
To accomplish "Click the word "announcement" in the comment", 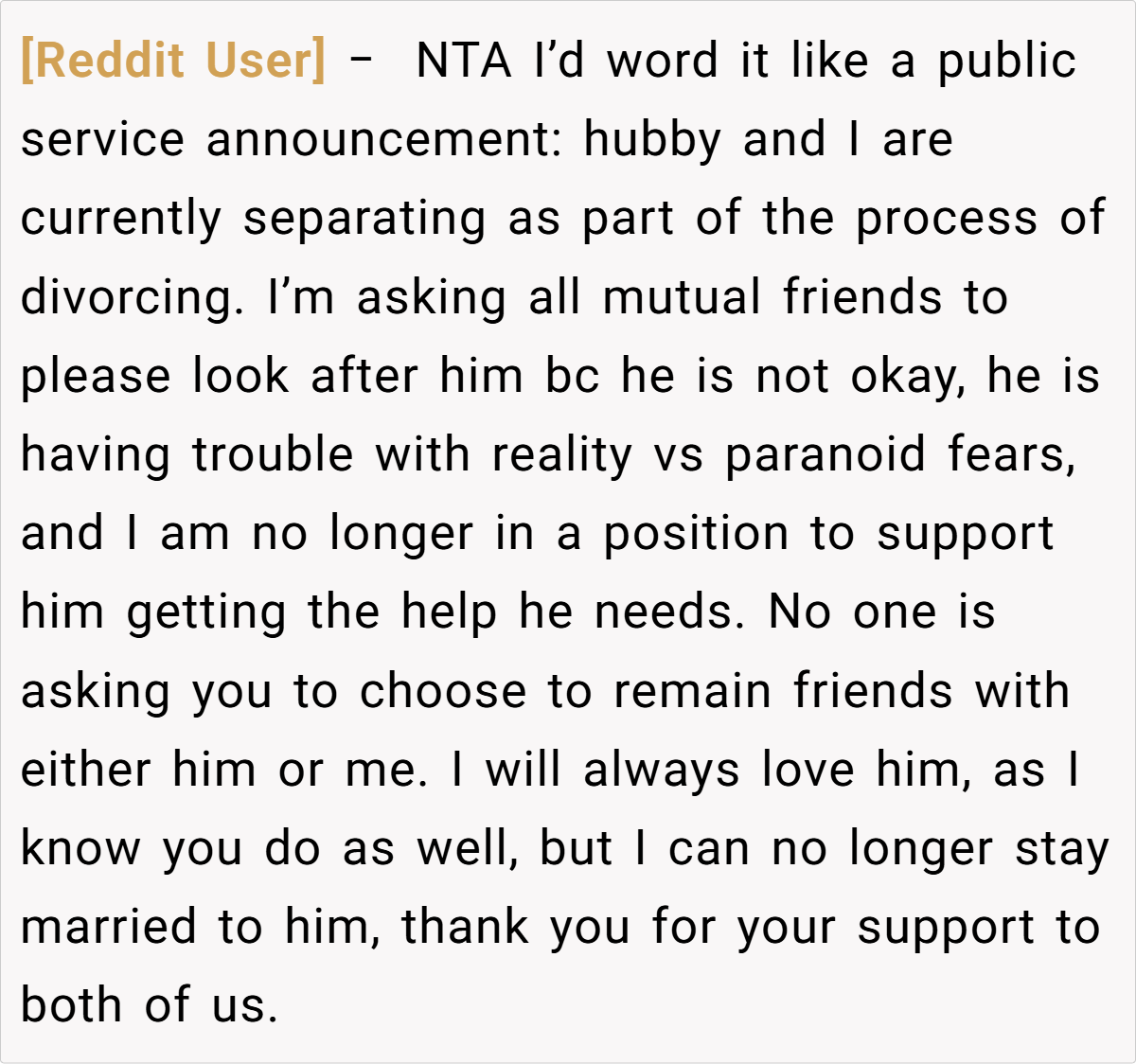I will tap(384, 139).
